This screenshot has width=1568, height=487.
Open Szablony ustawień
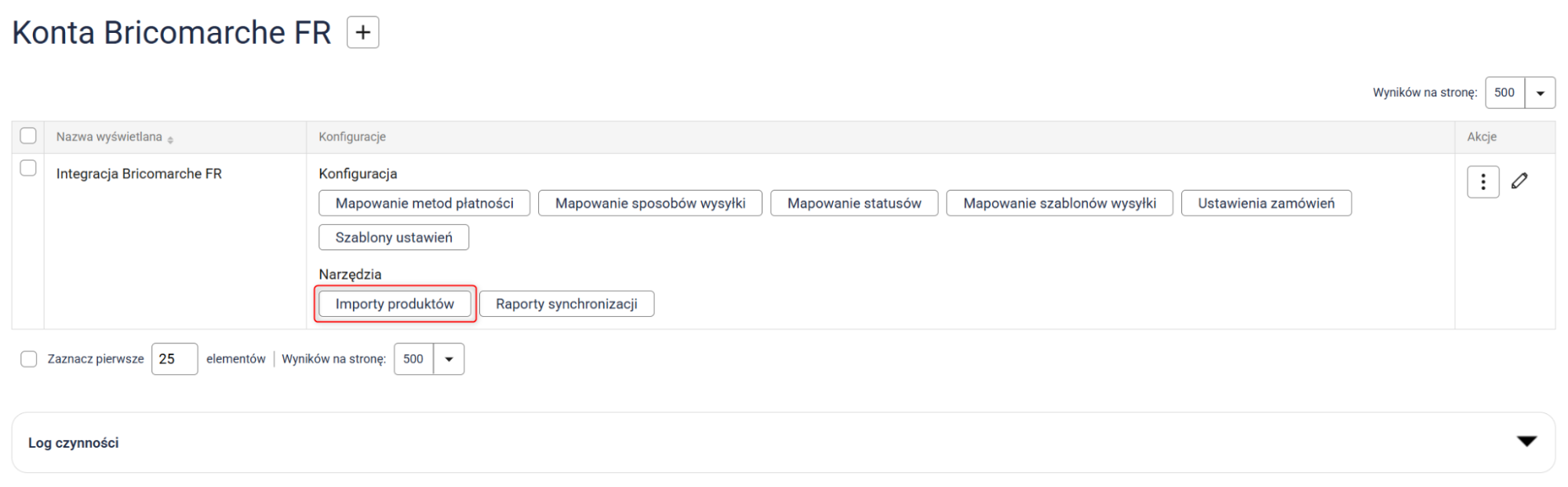394,238
